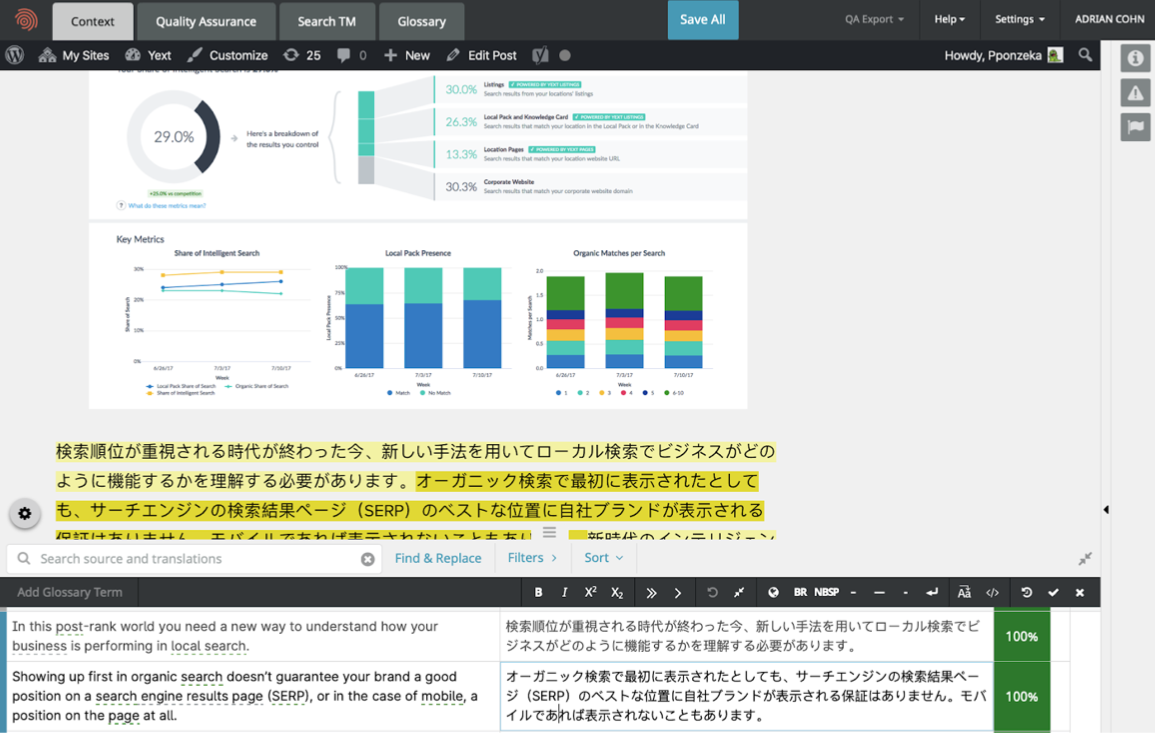This screenshot has width=1155, height=733.
Task: Switch to the Quality Assurance tab
Action: 206,19
